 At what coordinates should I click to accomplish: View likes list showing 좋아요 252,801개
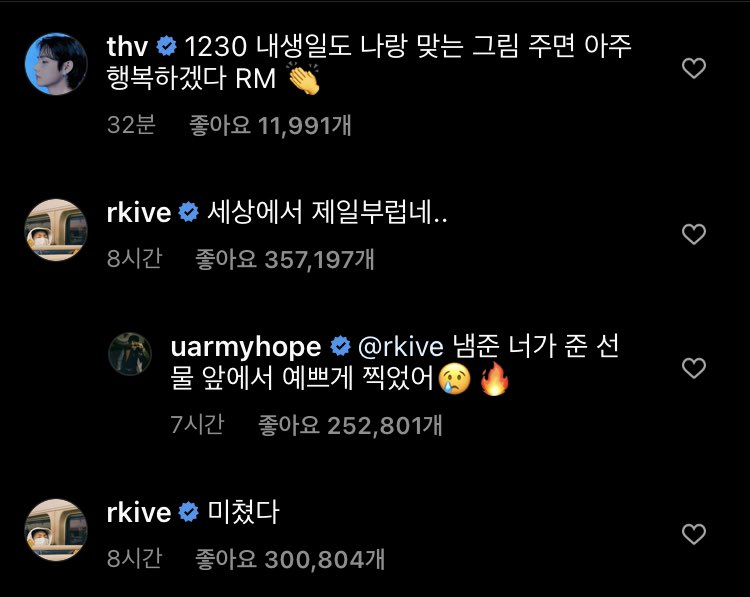350,425
